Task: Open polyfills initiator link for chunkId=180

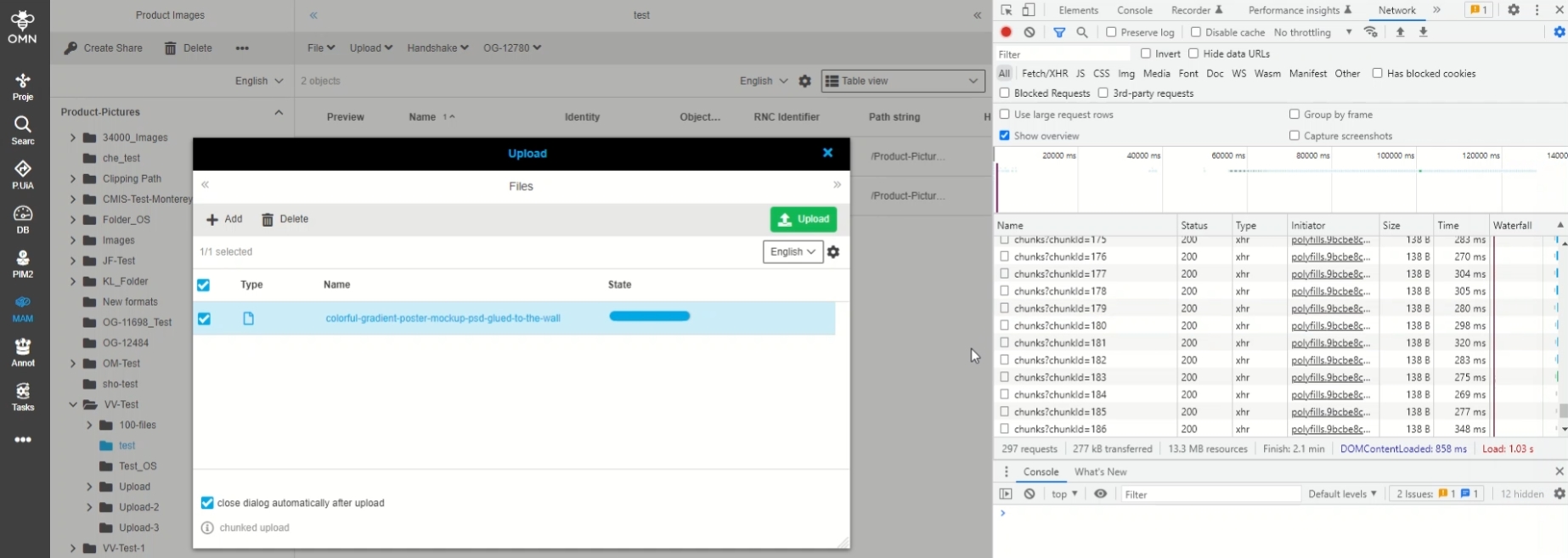Action: tap(1331, 325)
